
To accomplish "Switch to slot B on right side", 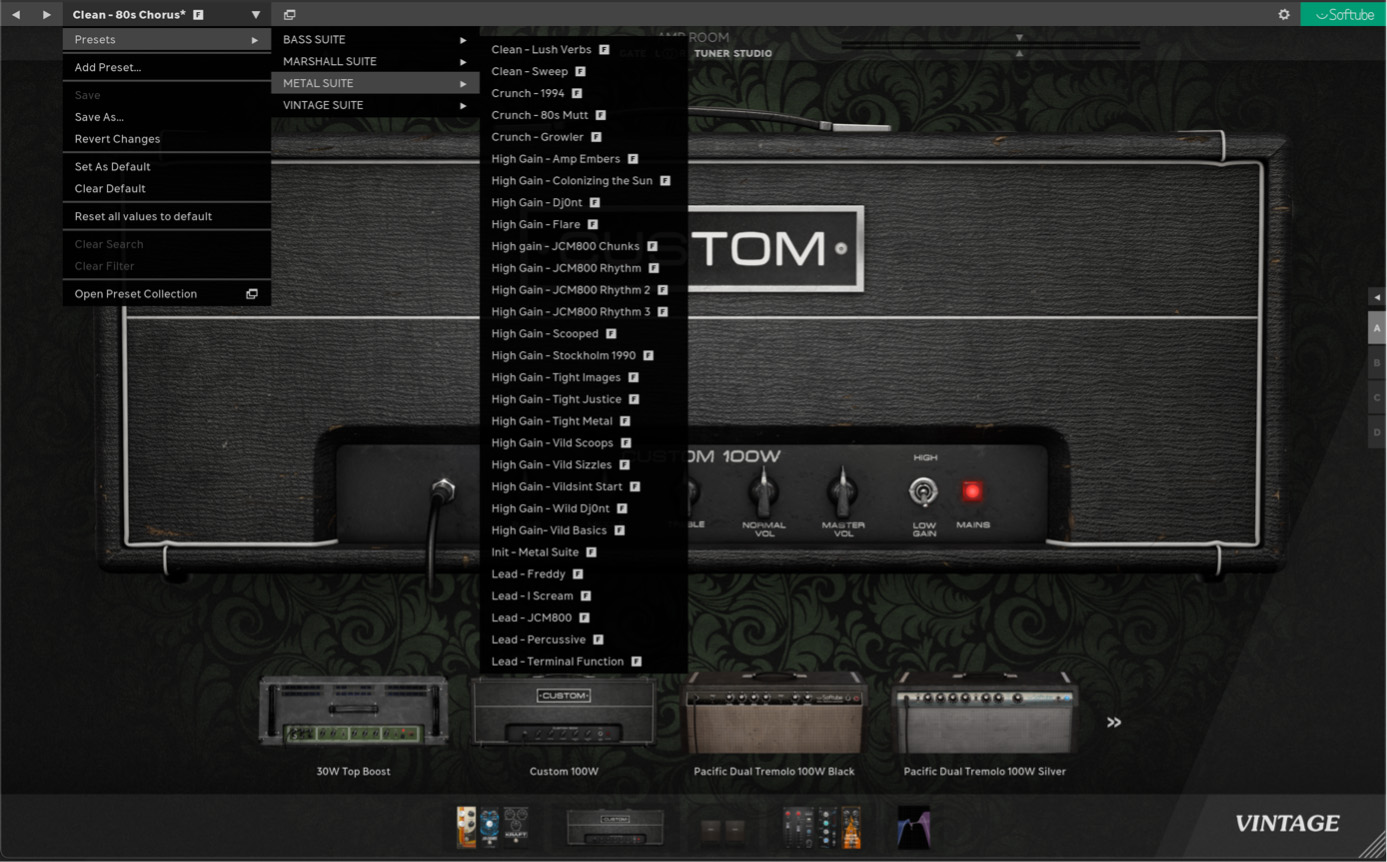I will (x=1377, y=363).
